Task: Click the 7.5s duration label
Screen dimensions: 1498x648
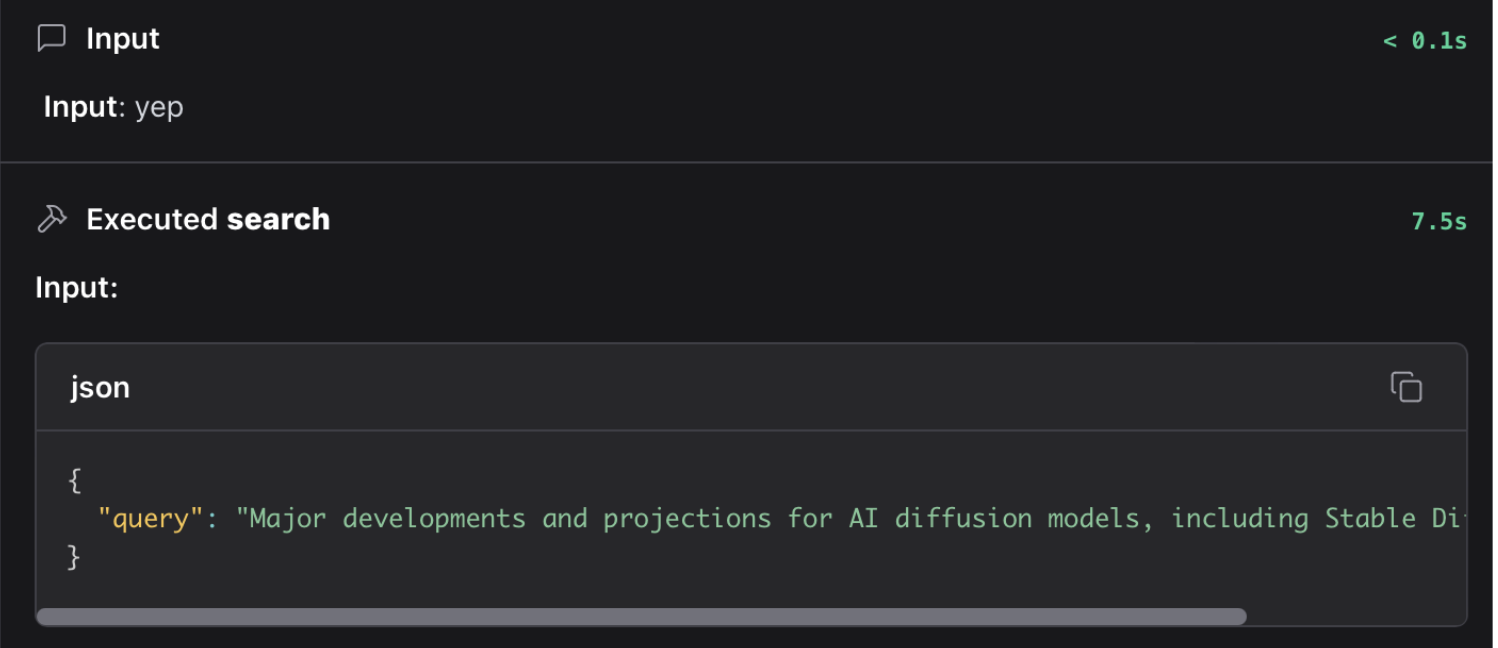Action: click(1438, 221)
